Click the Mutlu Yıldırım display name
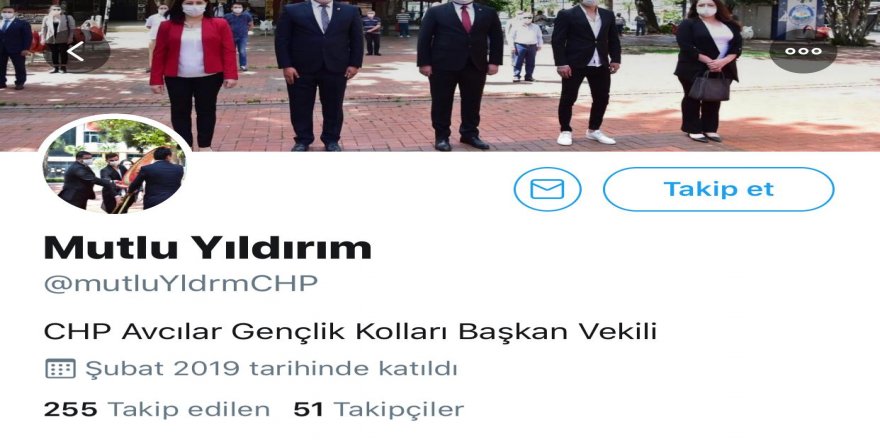 coord(208,247)
